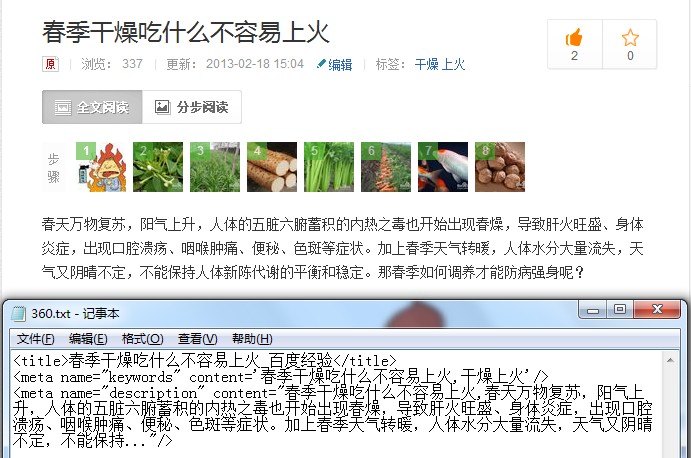This screenshot has width=691, height=458.
Task: Click the thumbs-up like icon
Action: (x=574, y=37)
